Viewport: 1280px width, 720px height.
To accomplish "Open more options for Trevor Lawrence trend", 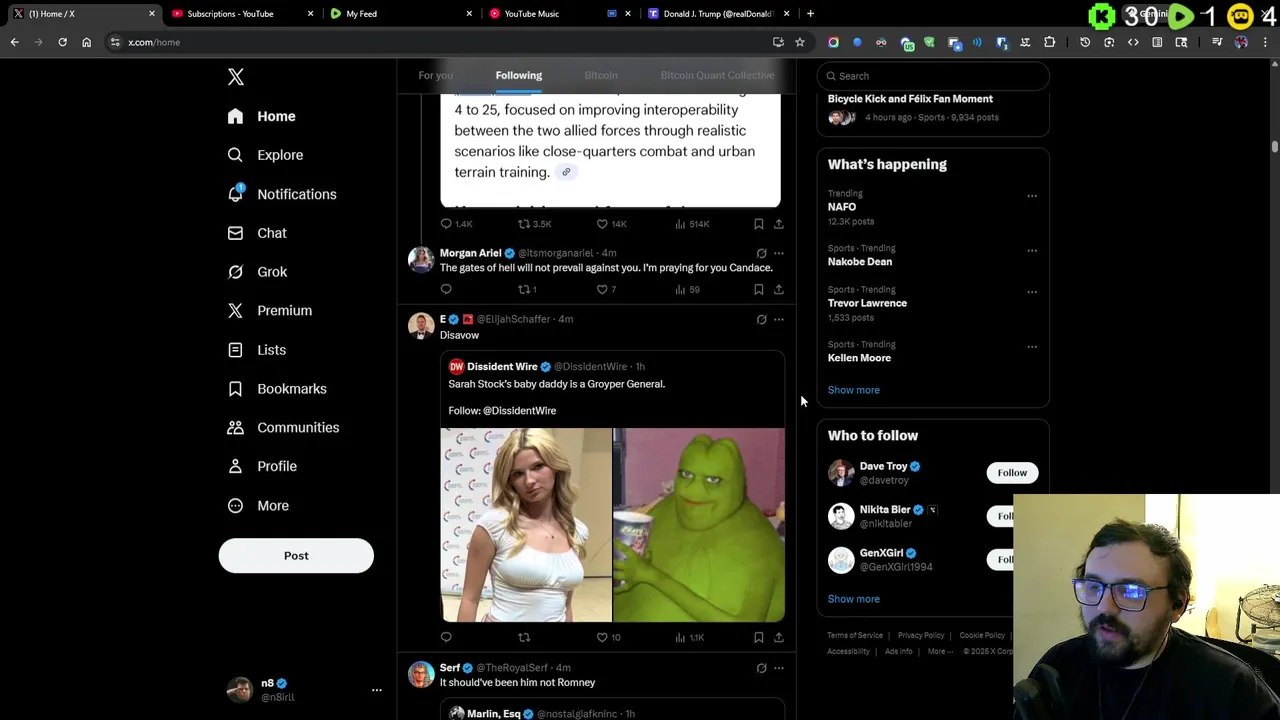I will pos(1032,292).
